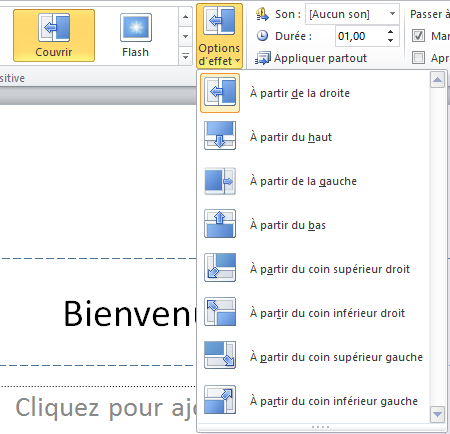Click the transition gallery up arrow
This screenshot has width=450, height=434.
[x=185, y=16]
